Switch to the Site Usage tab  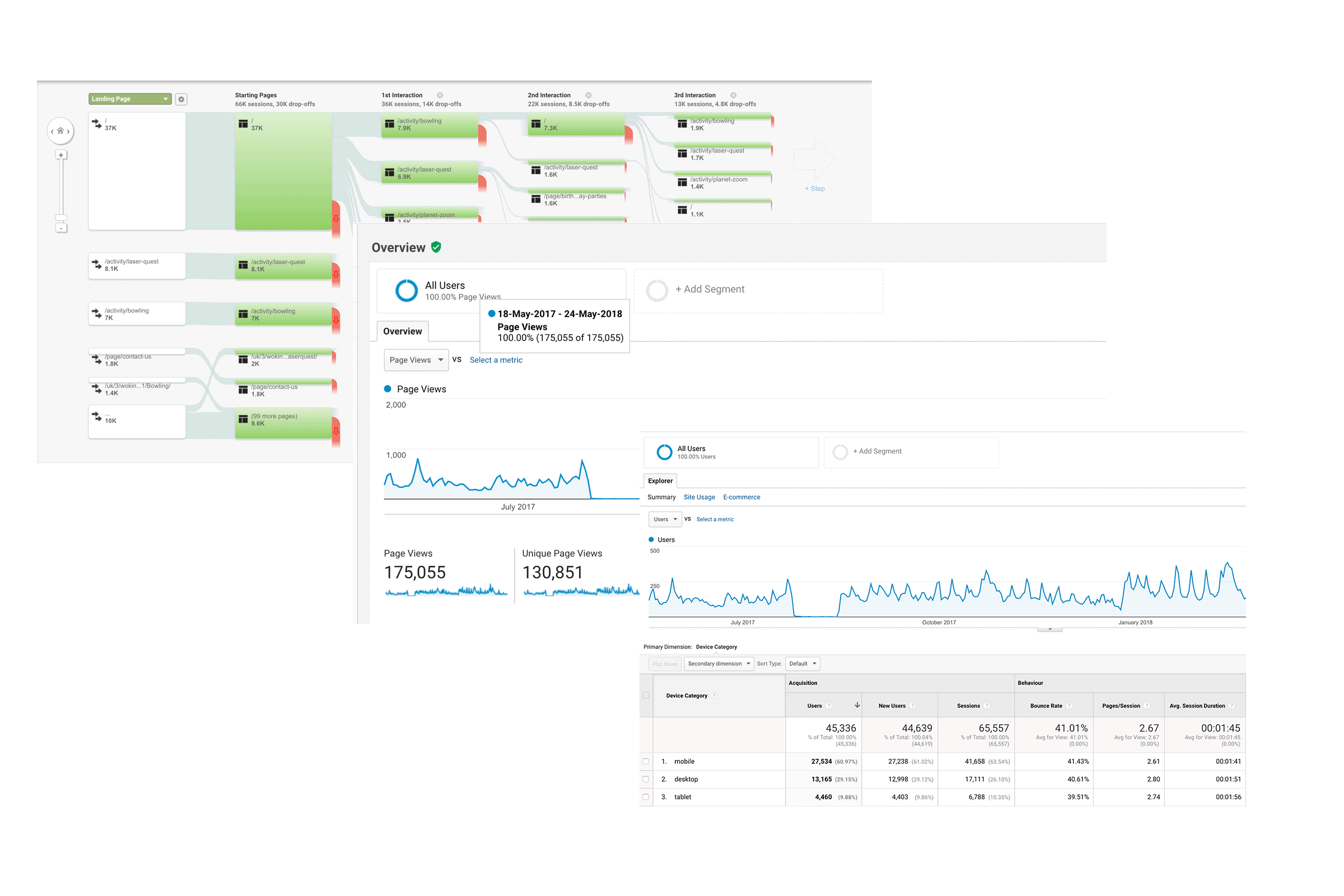[699, 497]
